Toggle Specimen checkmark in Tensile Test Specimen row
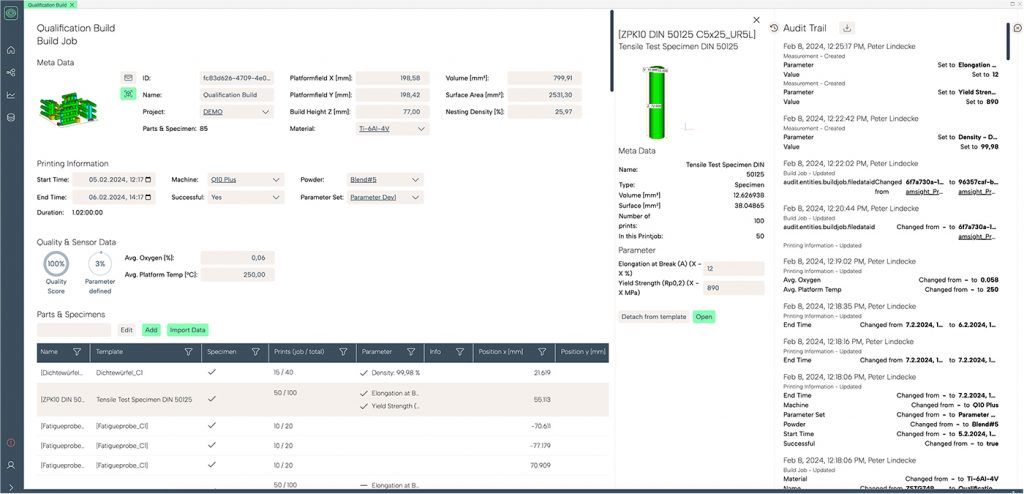This screenshot has height=494, width=1024. click(x=212, y=399)
